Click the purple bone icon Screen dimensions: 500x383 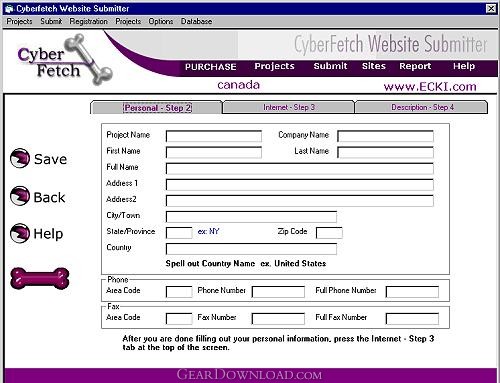[x=40, y=278]
